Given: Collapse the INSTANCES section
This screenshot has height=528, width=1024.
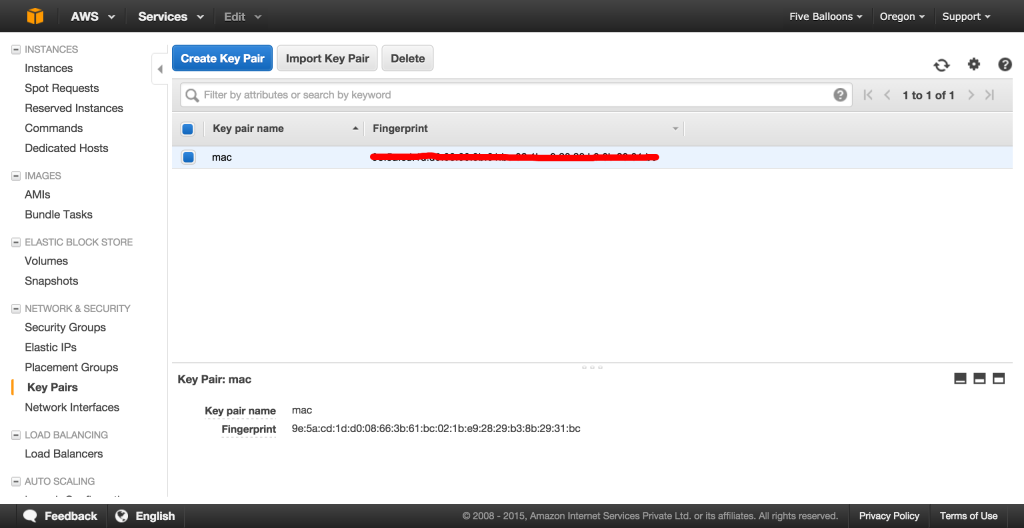Looking at the screenshot, I should coord(16,50).
